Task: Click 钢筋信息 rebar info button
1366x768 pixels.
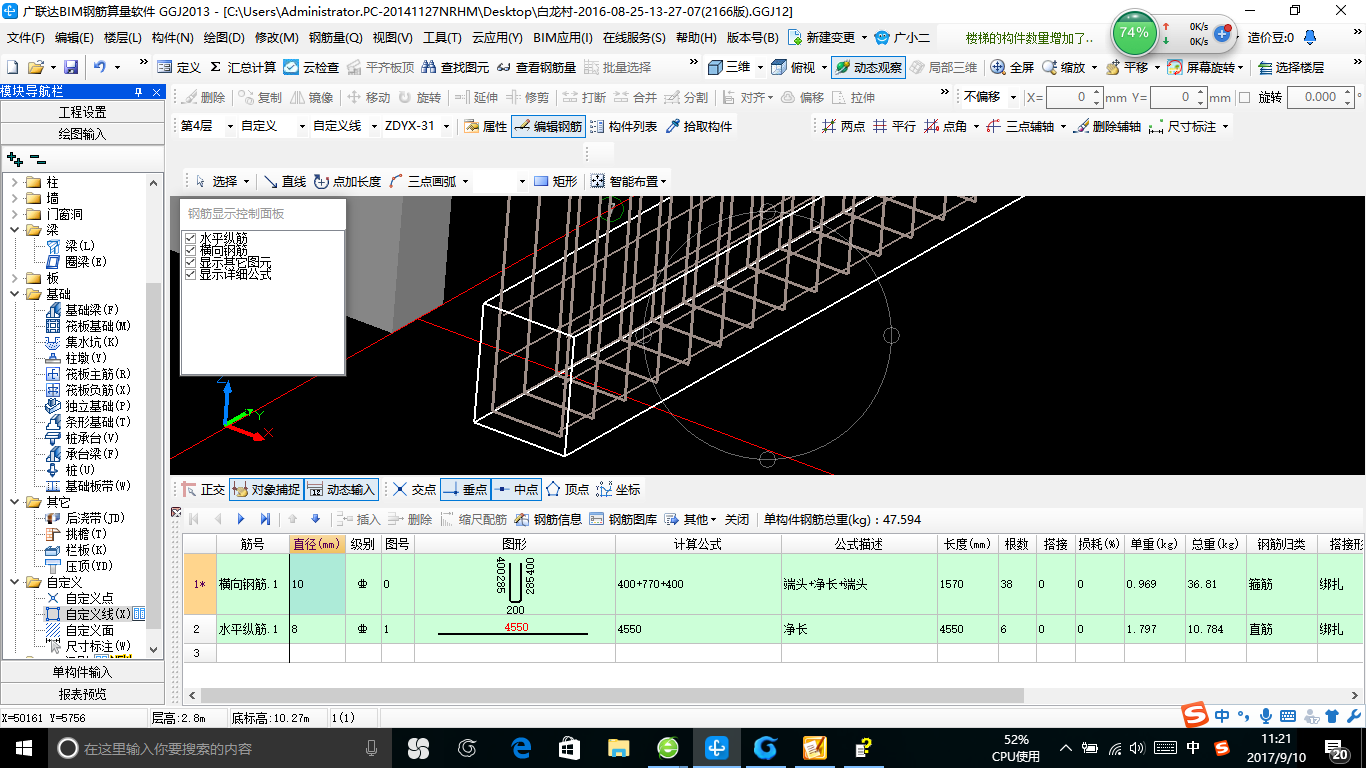Action: click(548, 519)
